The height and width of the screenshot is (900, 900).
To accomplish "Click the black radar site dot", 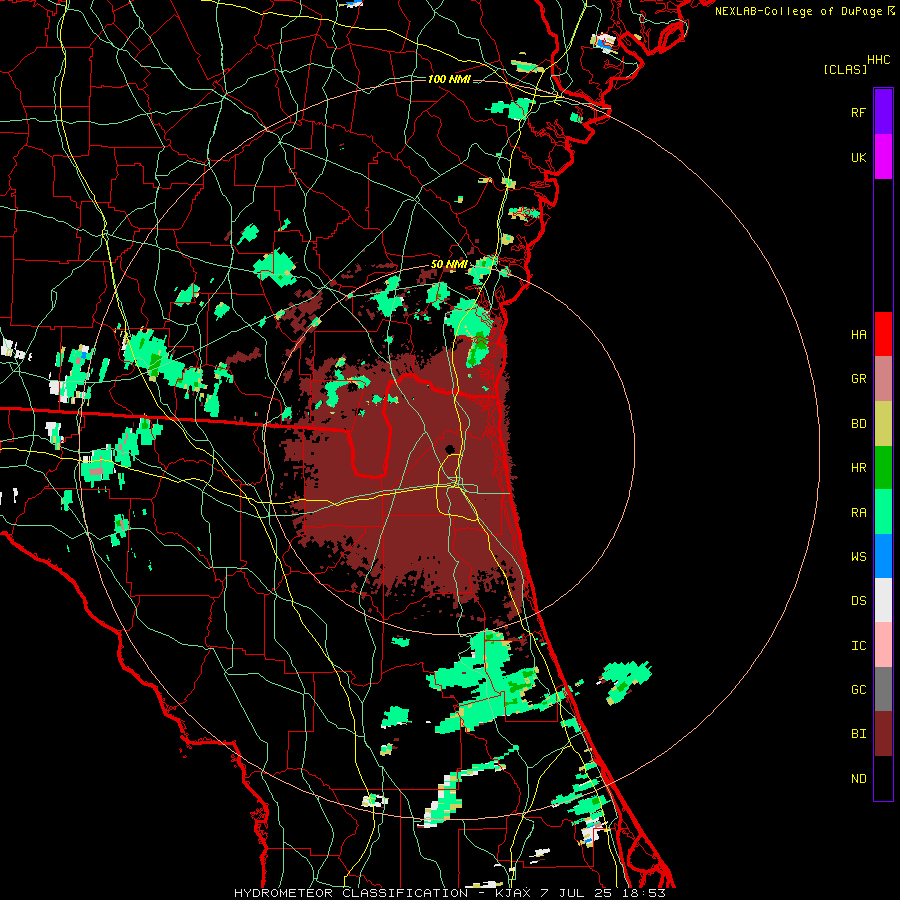I will [x=449, y=448].
